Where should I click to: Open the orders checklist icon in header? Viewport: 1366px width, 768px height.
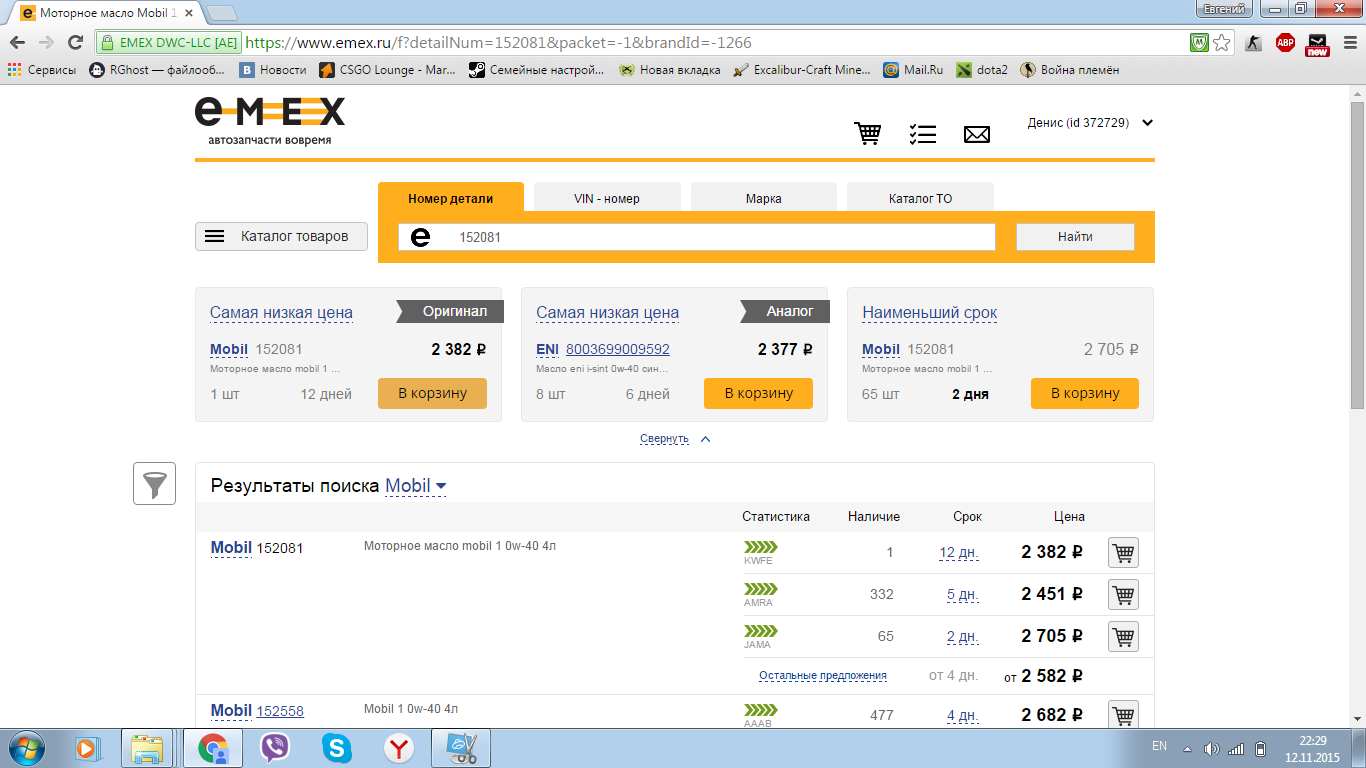pyautogui.click(x=922, y=133)
